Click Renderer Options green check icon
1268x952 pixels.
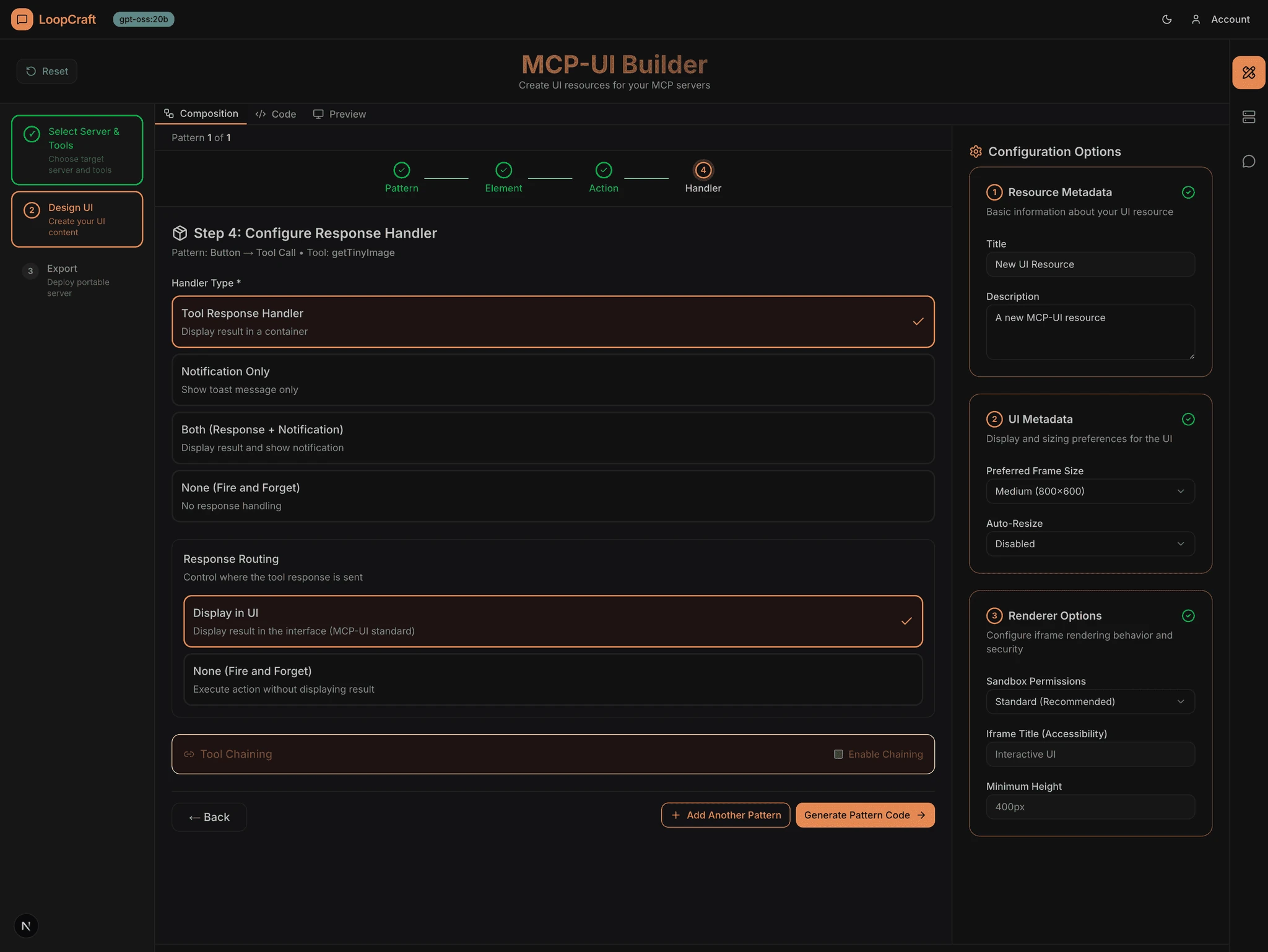tap(1188, 616)
